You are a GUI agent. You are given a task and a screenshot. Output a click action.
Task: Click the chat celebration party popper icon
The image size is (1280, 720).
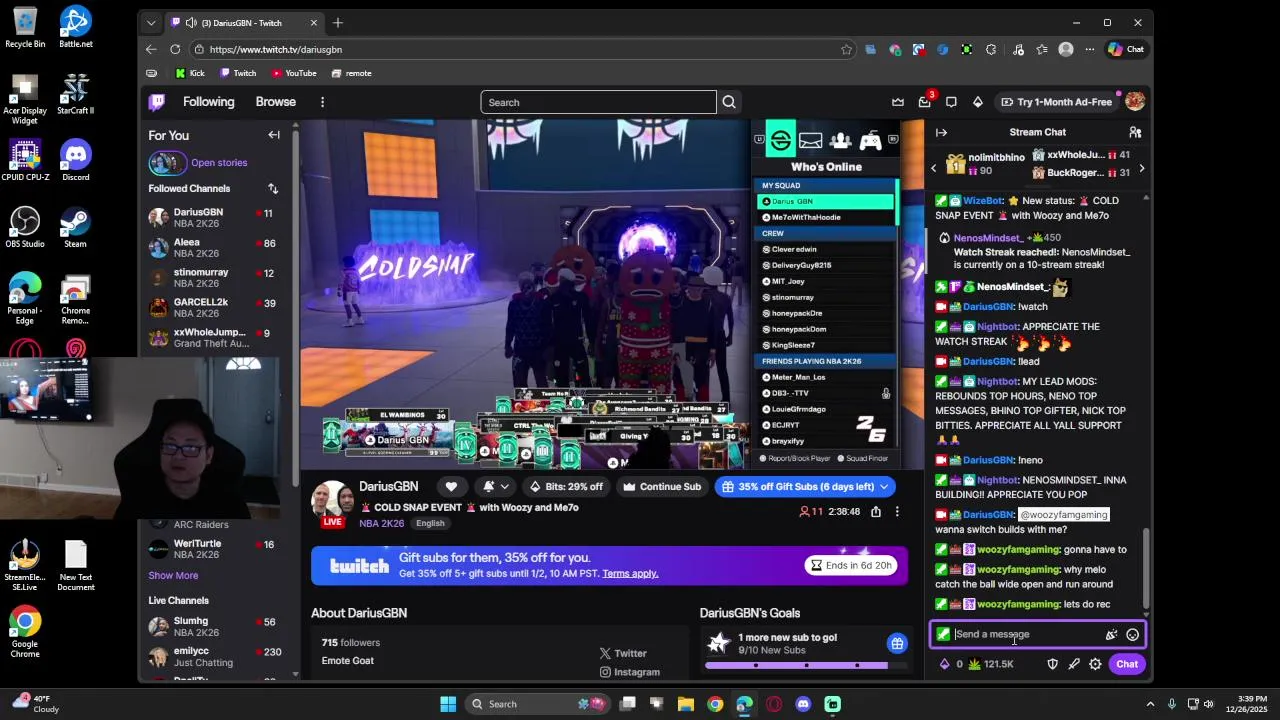pos(1110,634)
